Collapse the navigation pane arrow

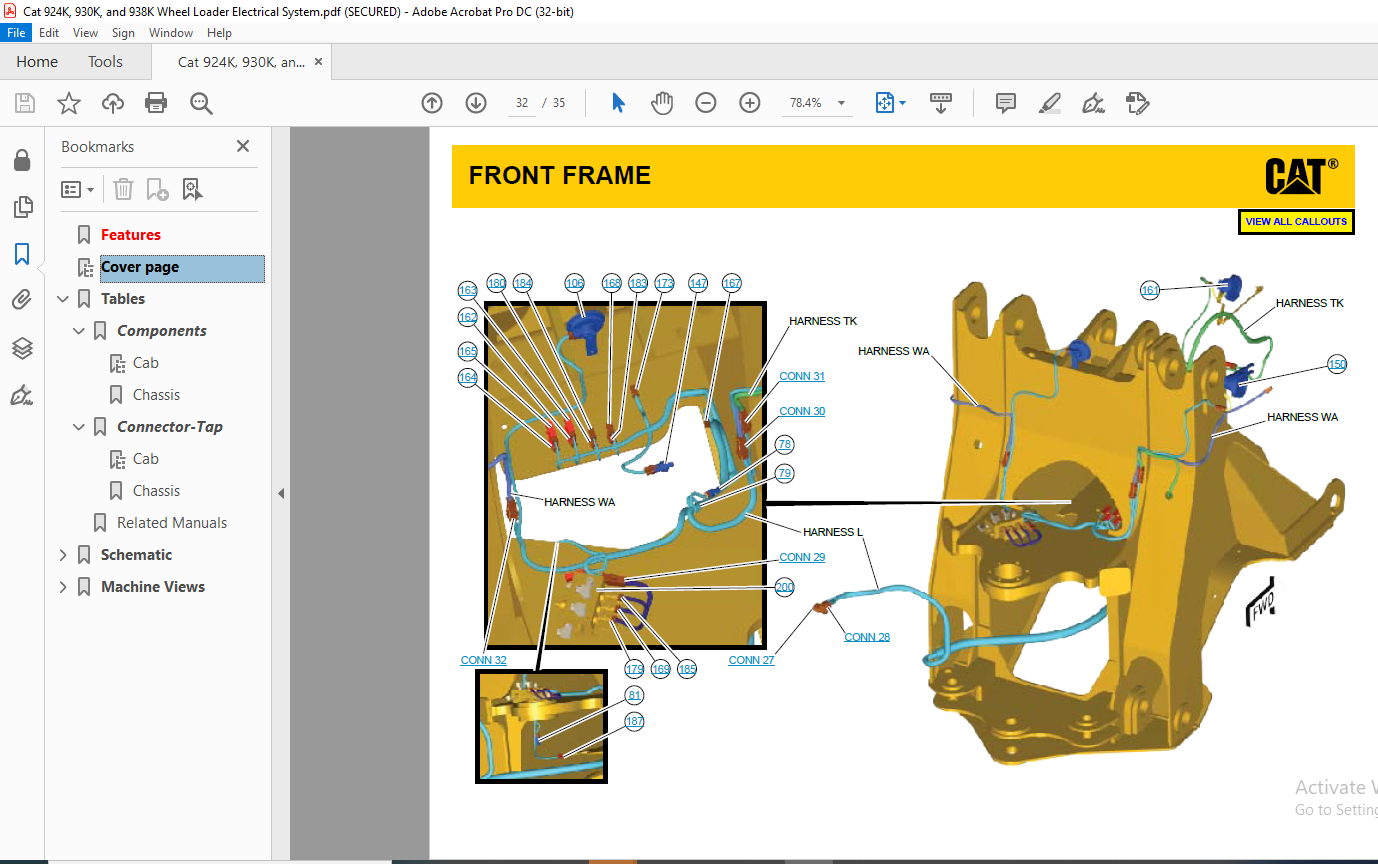tap(281, 493)
